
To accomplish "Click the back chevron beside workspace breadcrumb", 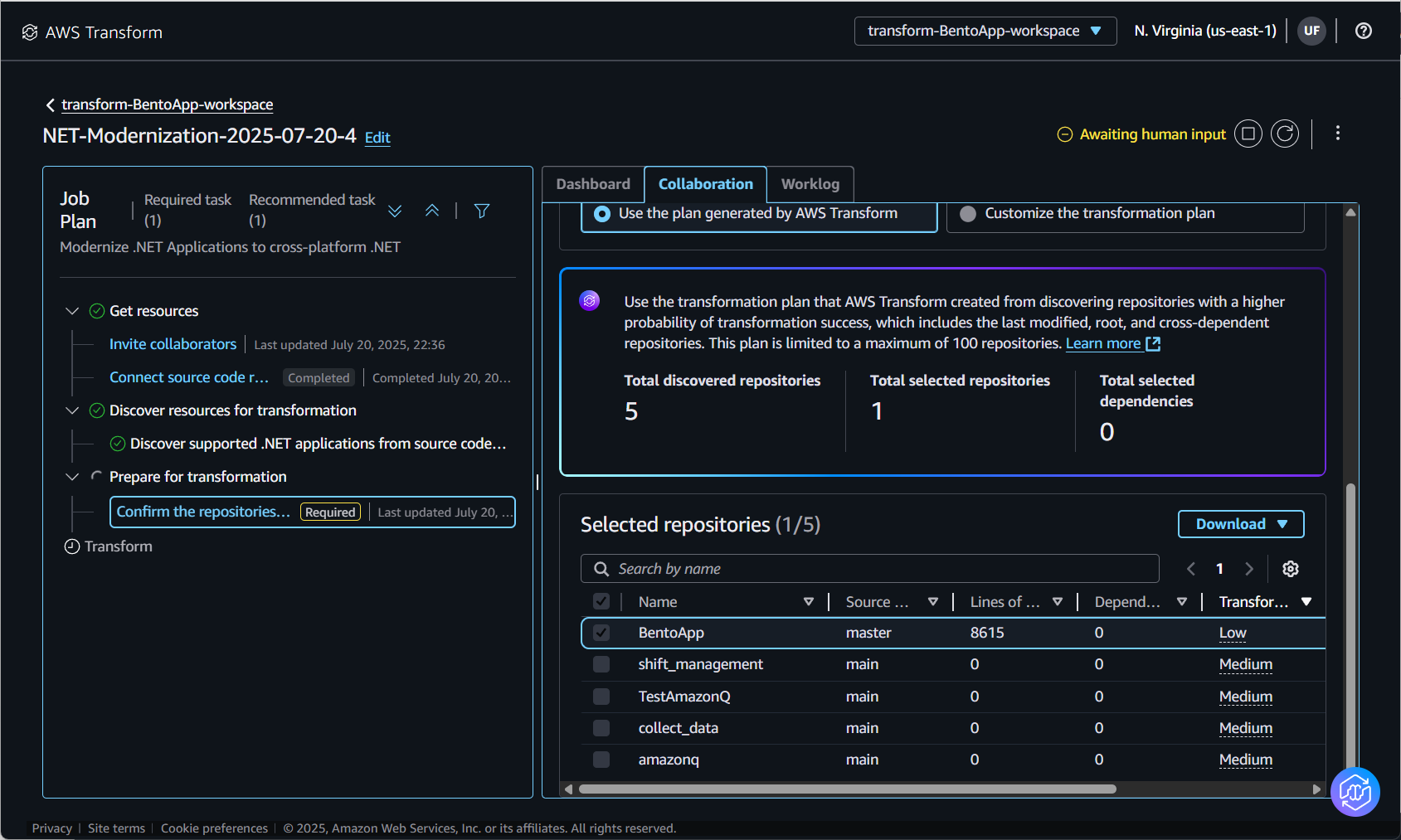I will click(x=51, y=104).
